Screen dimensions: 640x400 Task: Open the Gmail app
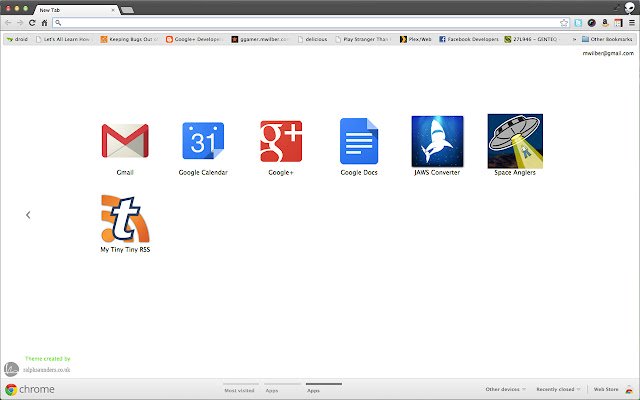coord(125,141)
